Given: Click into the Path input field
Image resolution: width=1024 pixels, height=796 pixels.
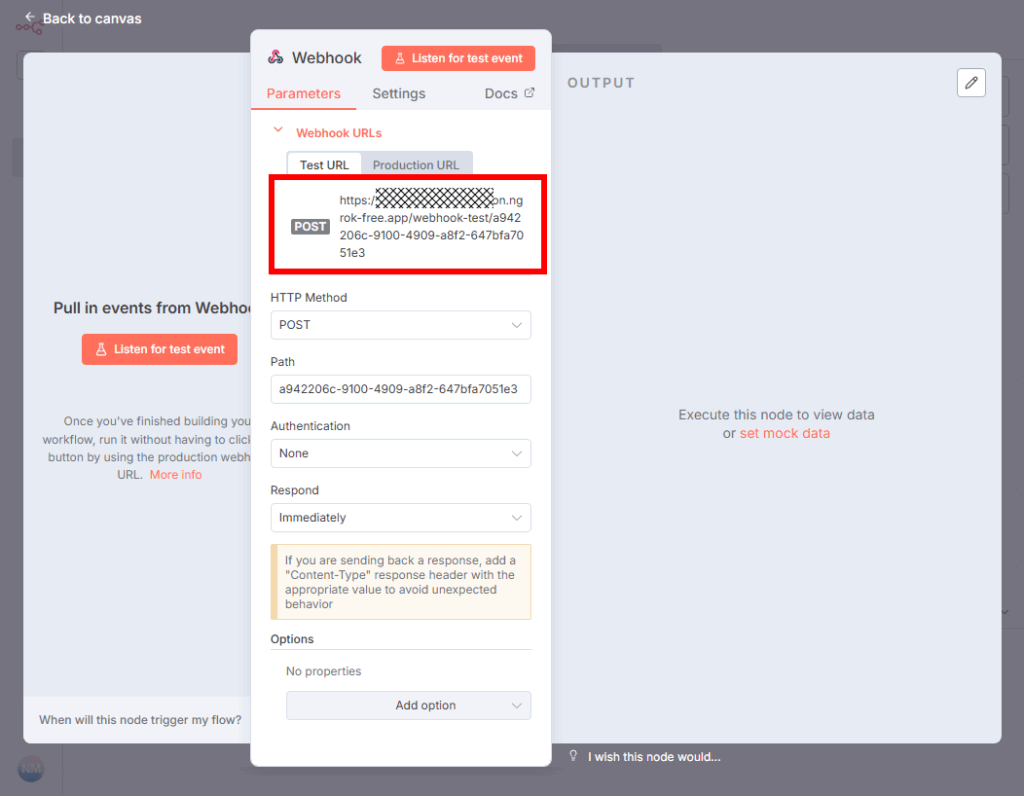Looking at the screenshot, I should coord(400,389).
